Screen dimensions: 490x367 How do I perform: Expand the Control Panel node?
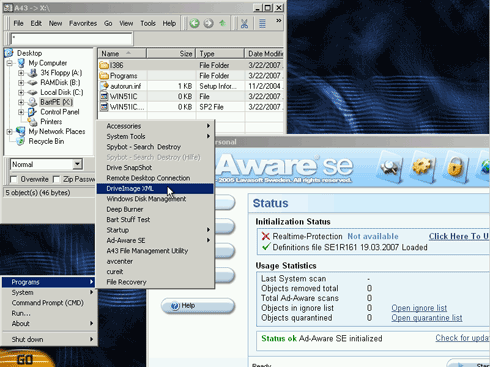click(x=21, y=112)
